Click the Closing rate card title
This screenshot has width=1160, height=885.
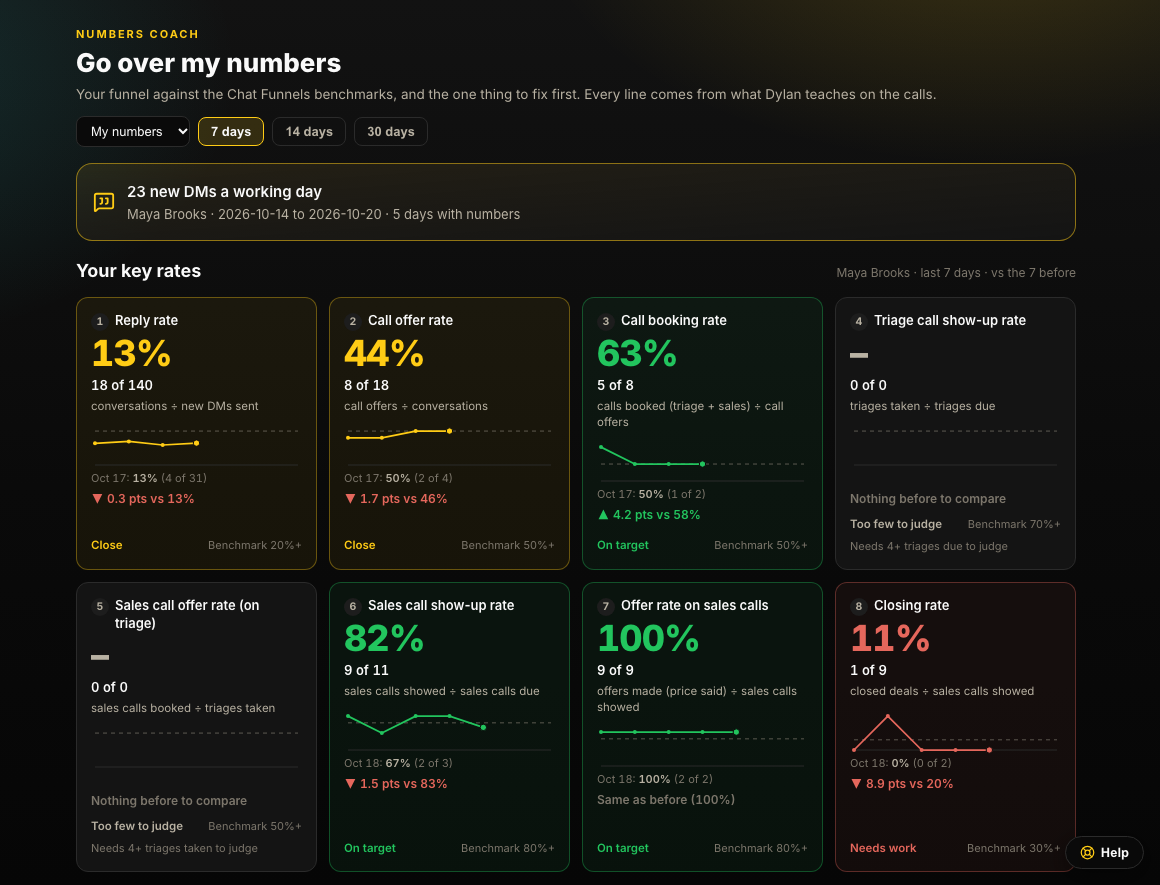click(911, 605)
